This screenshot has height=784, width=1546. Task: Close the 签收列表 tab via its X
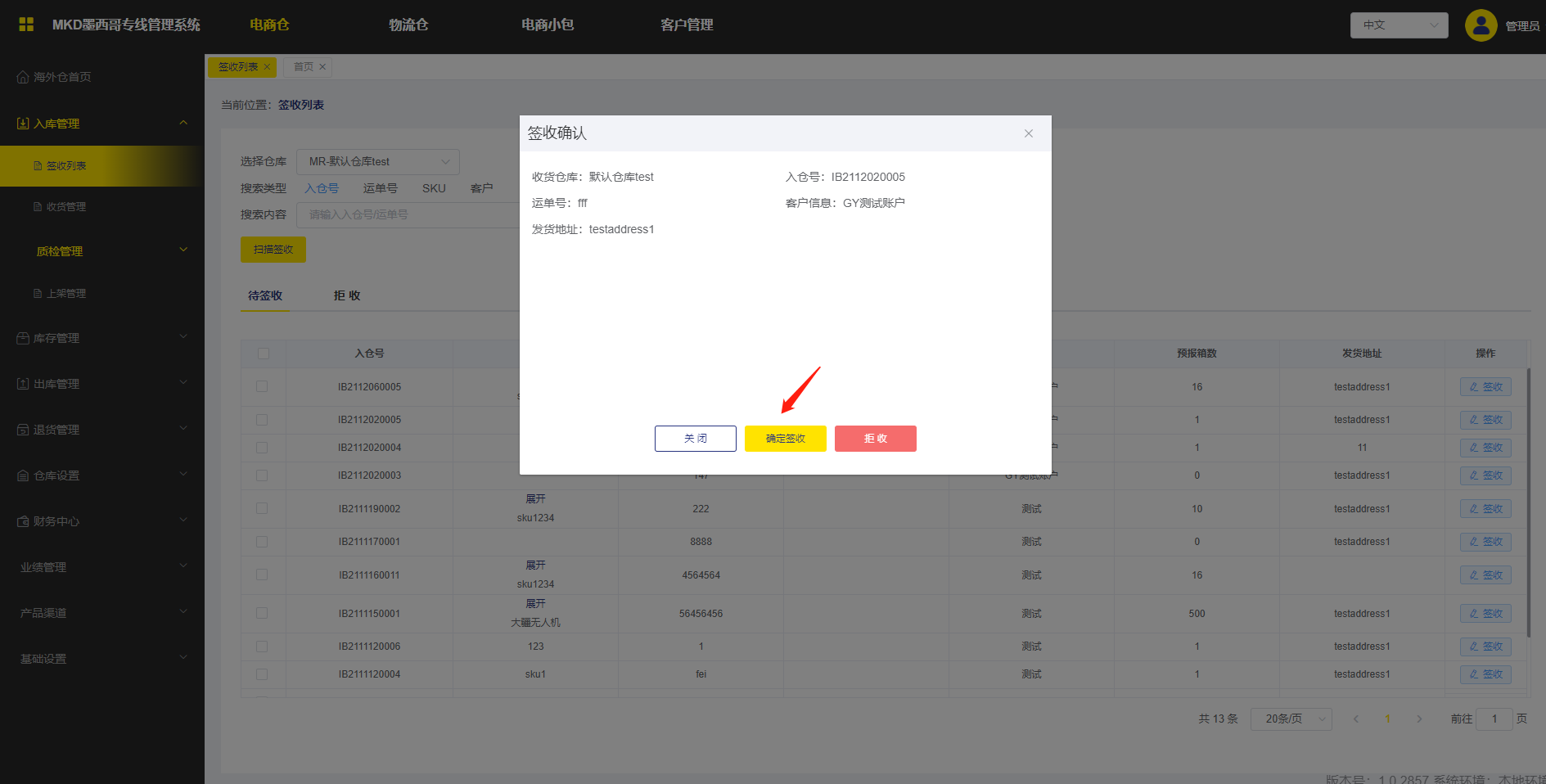(x=267, y=67)
